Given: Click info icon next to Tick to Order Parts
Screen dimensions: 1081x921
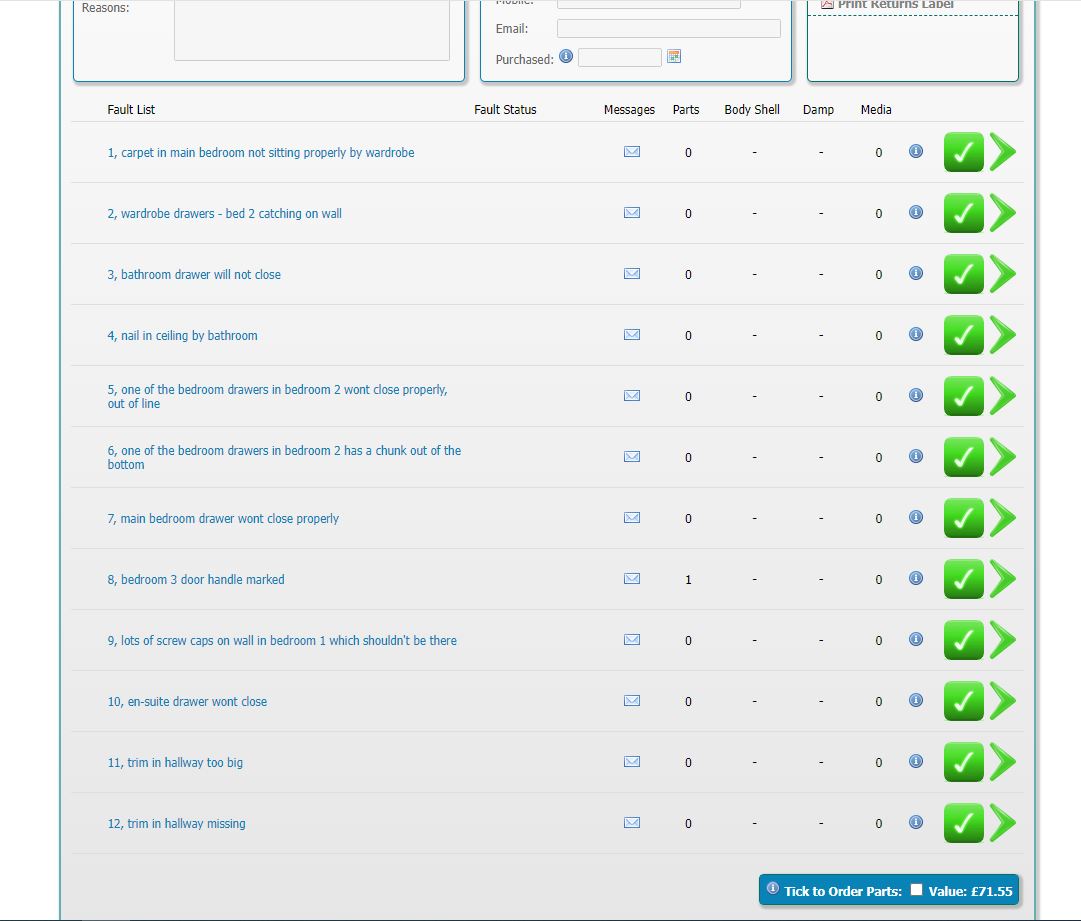Looking at the screenshot, I should coord(773,889).
